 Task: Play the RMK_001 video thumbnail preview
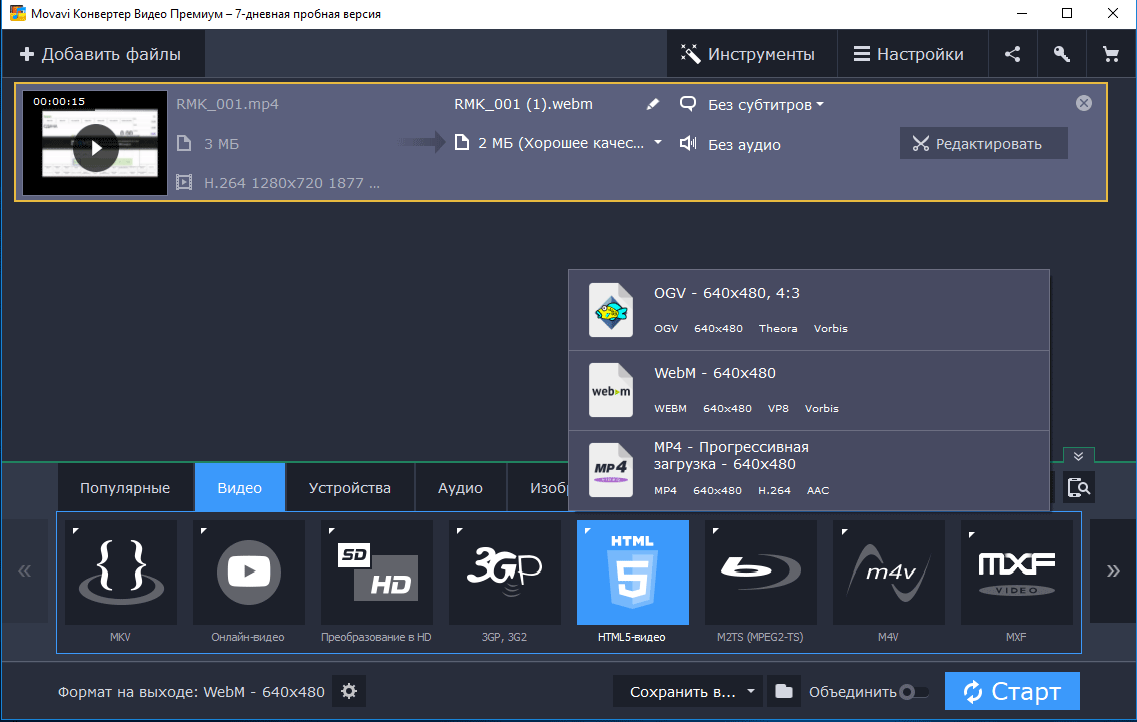pos(96,148)
